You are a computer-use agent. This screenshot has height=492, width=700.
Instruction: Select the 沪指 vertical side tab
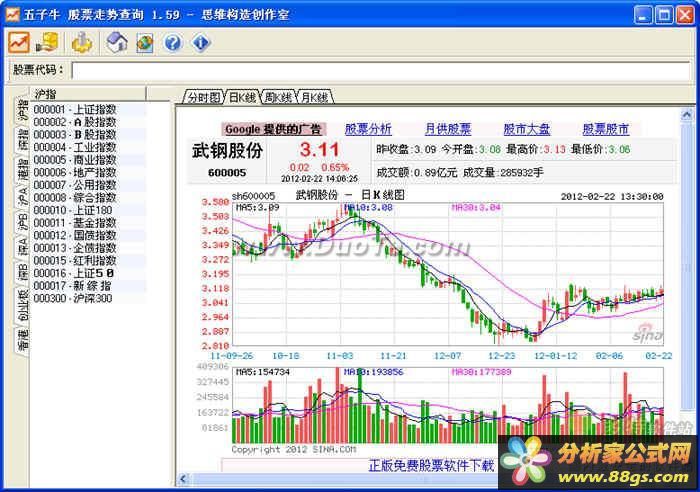coord(23,110)
